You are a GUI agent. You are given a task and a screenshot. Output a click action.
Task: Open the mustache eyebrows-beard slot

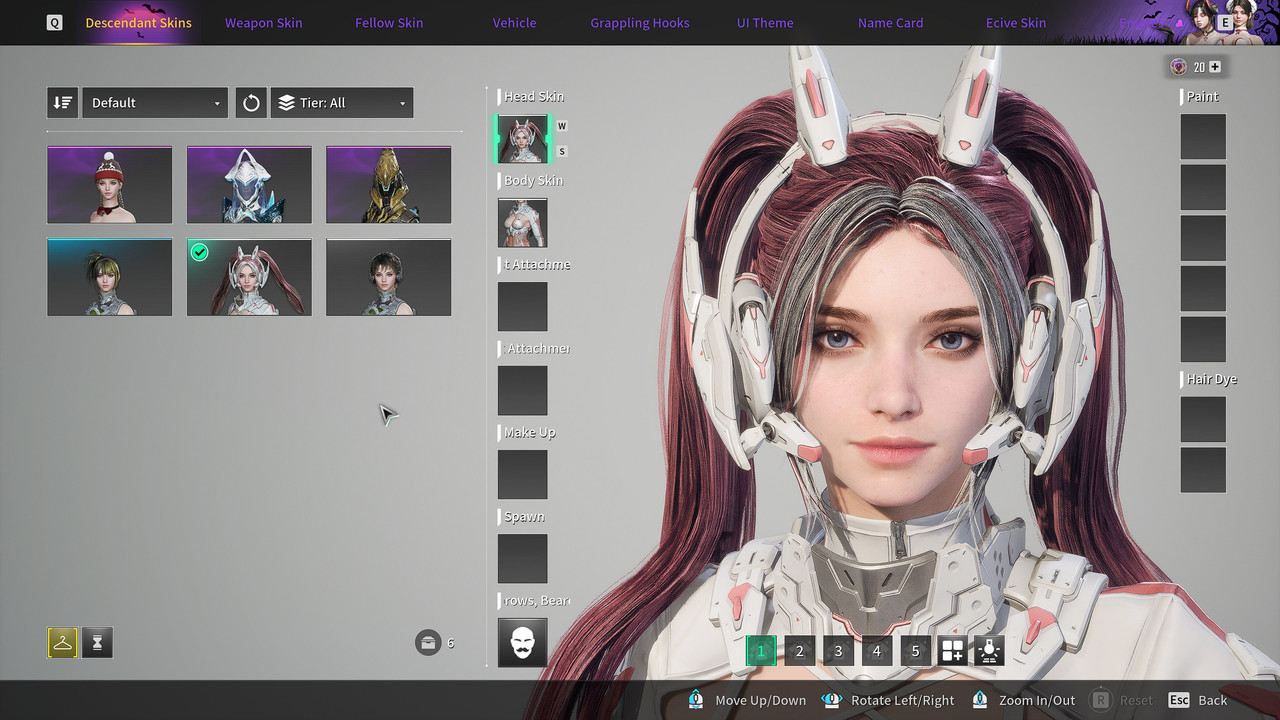pyautogui.click(x=522, y=642)
